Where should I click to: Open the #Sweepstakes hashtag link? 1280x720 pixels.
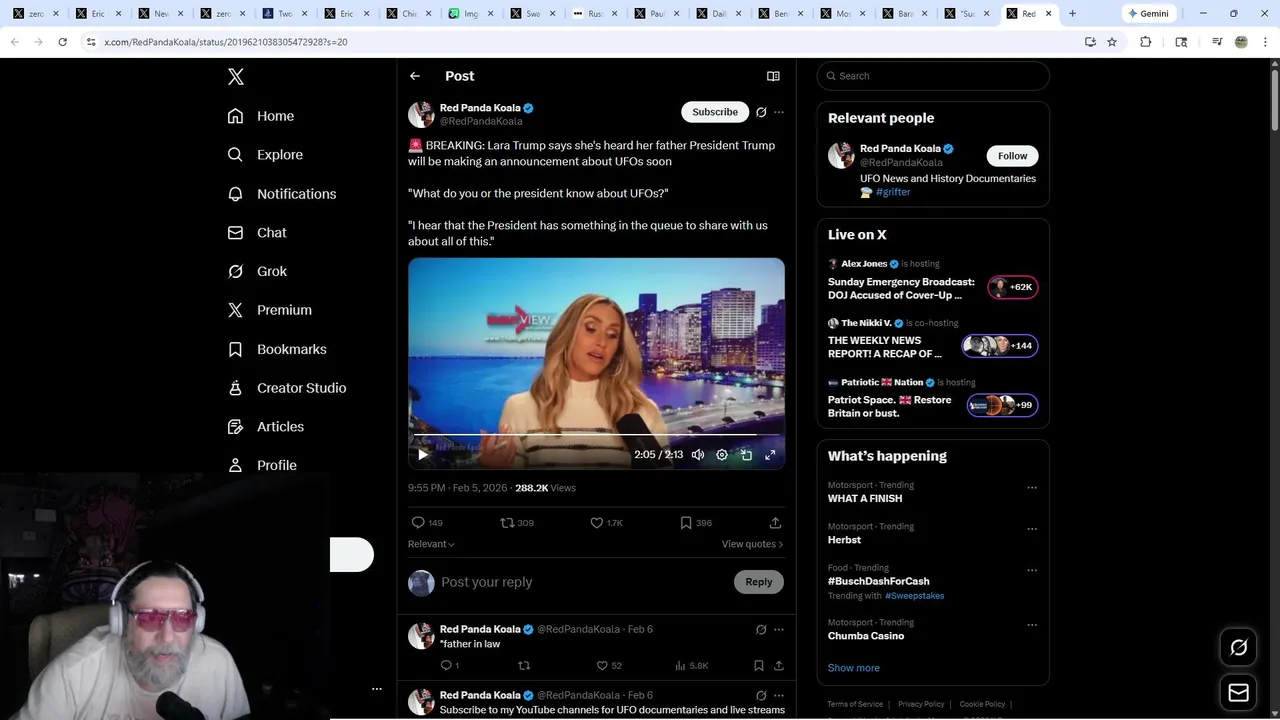click(x=914, y=596)
